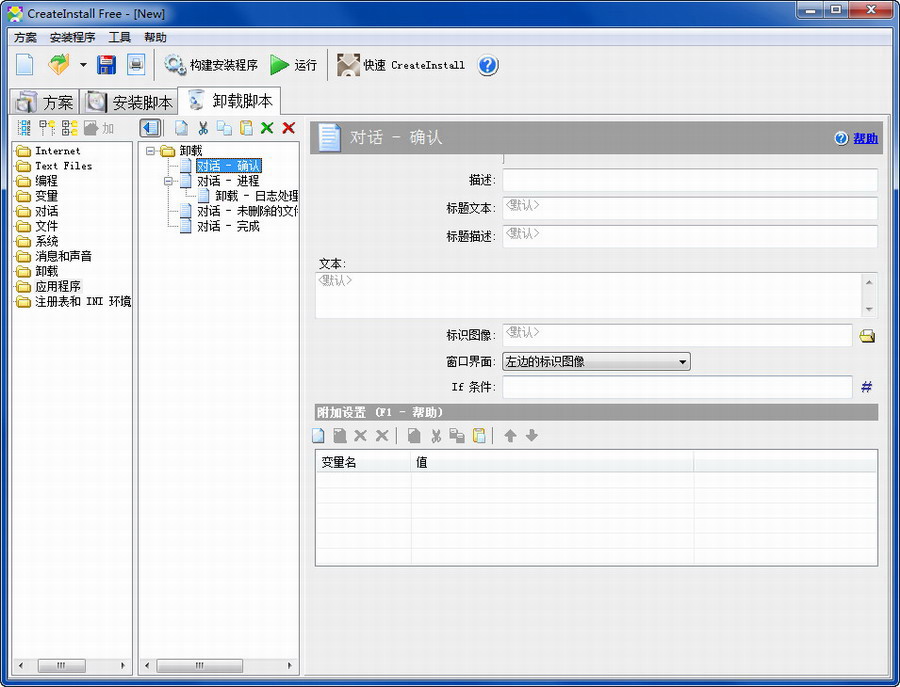Select 对话 - 确认 in the script tree
The width and height of the screenshot is (900, 687).
[228, 166]
